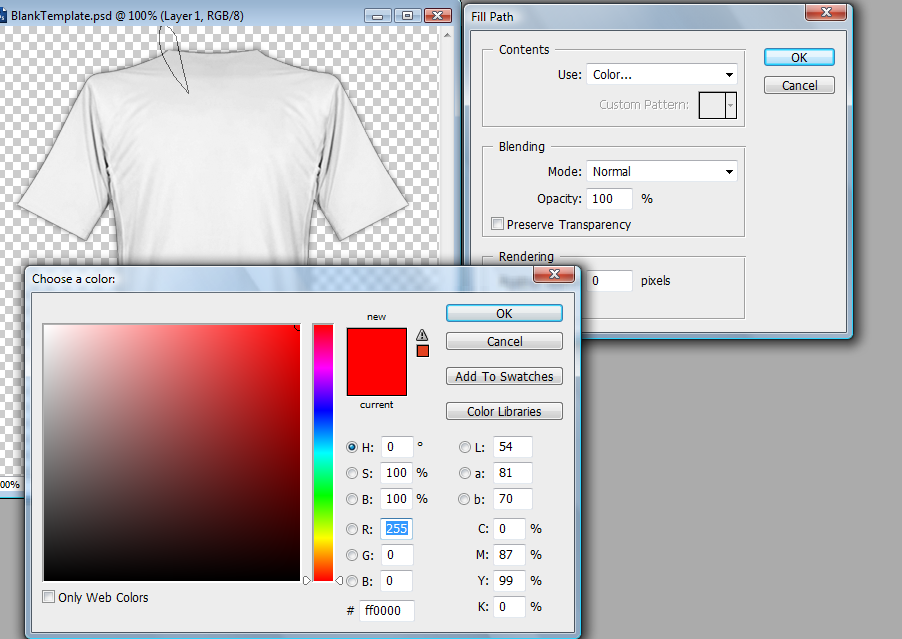This screenshot has height=639, width=902.
Task: Click the vertical hue spectrum slider
Action: point(323,453)
